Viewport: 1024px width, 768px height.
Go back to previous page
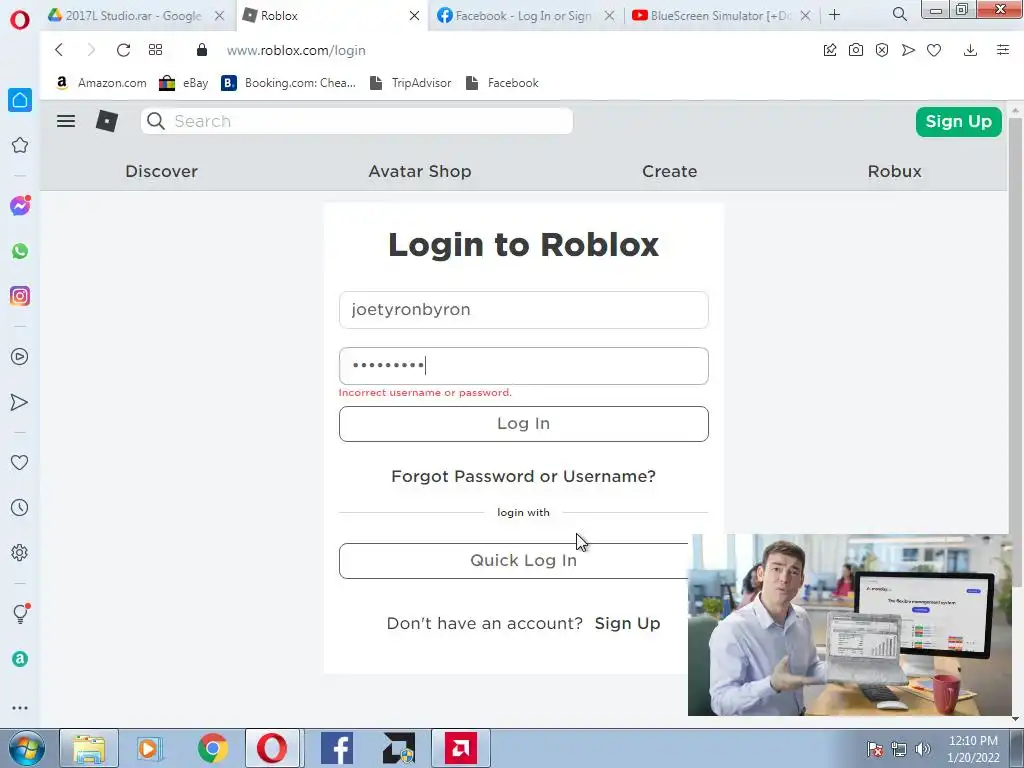[x=59, y=50]
